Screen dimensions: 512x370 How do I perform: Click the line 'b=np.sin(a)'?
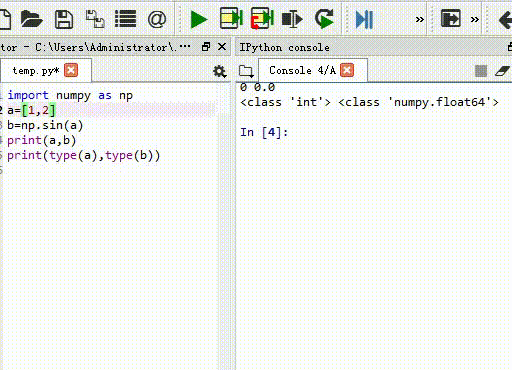tap(45, 125)
